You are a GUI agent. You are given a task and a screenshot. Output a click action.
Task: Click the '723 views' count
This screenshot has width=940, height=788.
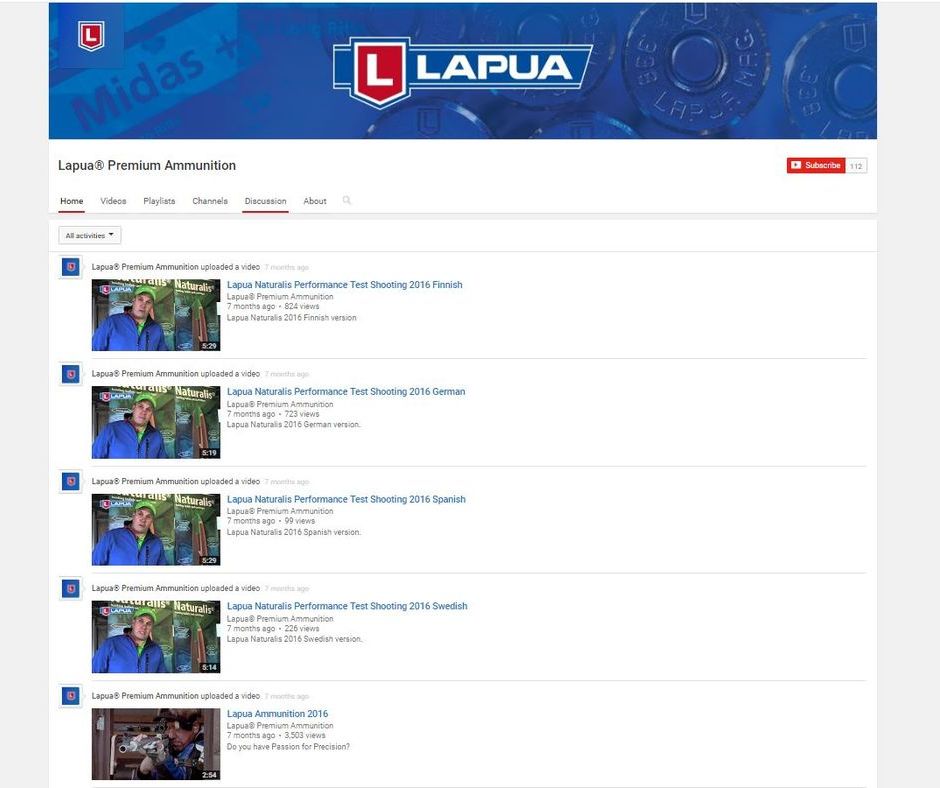click(x=302, y=414)
